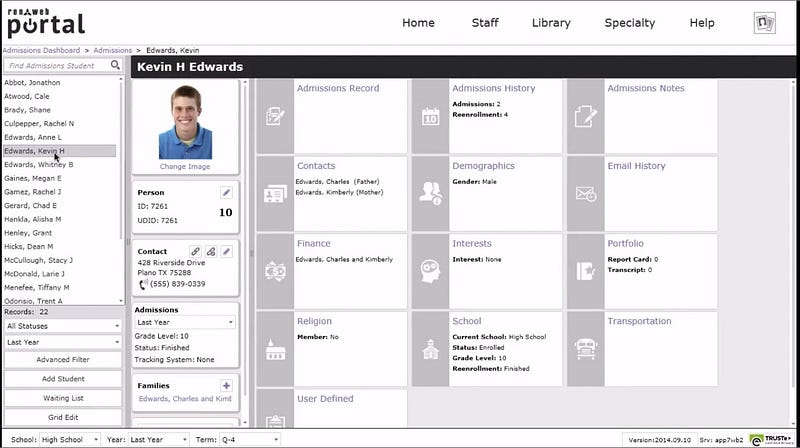Click the phone icon beside contact number

click(143, 284)
